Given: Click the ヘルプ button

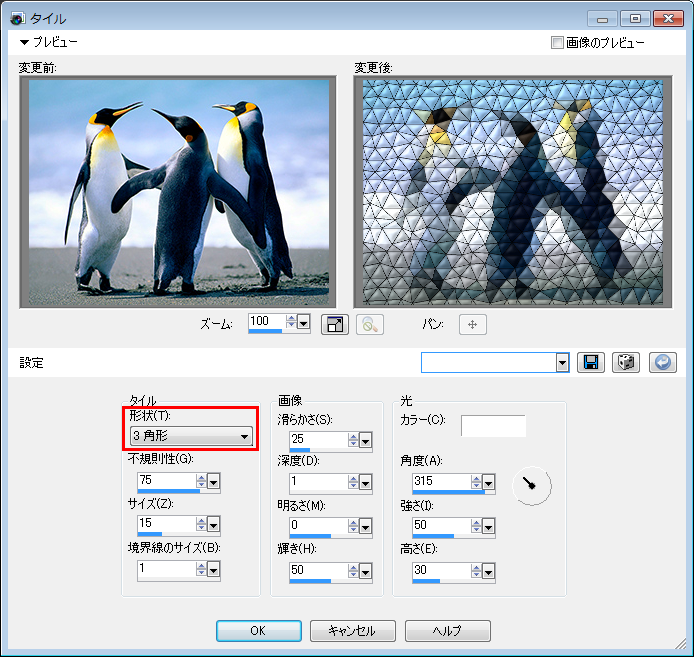Looking at the screenshot, I should (x=447, y=630).
